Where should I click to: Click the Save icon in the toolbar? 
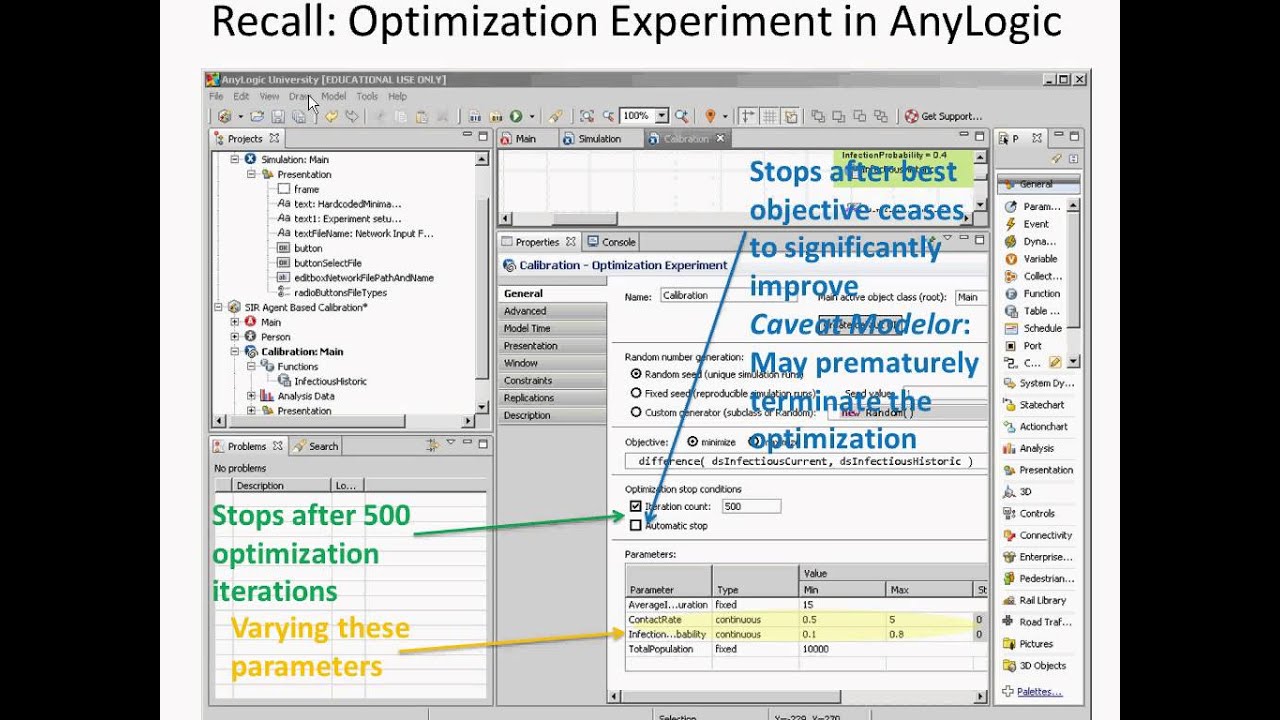pos(279,116)
